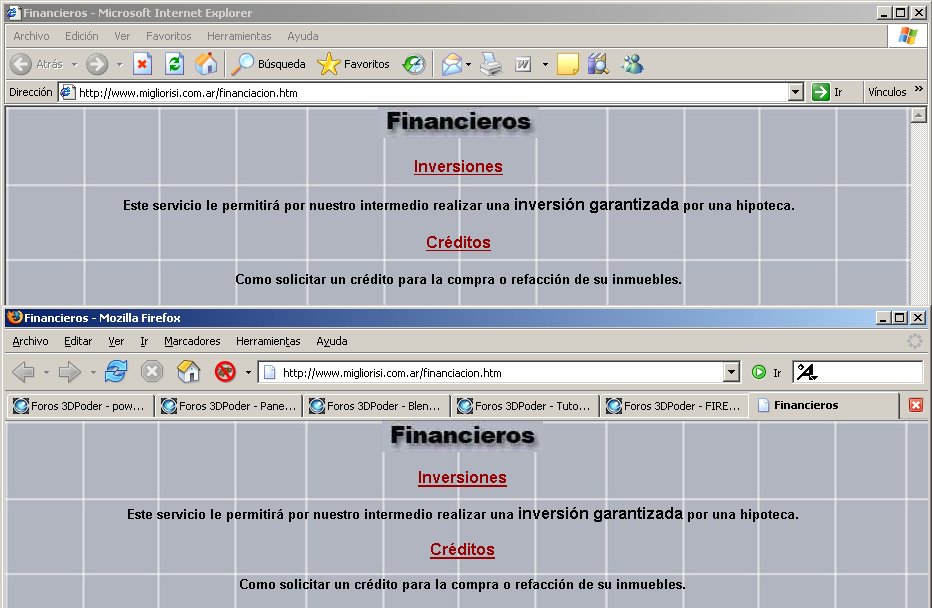Click the back arrow in Firefox

click(23, 372)
